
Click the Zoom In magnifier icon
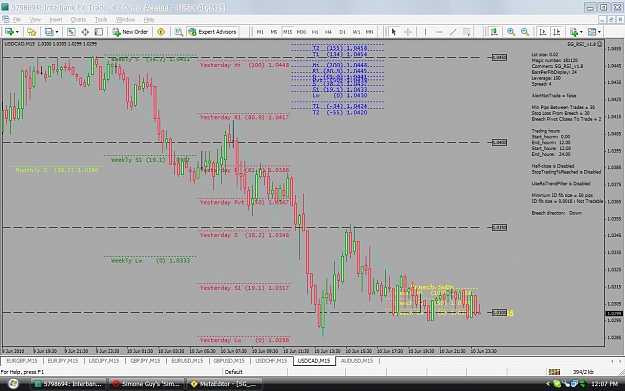[511, 32]
